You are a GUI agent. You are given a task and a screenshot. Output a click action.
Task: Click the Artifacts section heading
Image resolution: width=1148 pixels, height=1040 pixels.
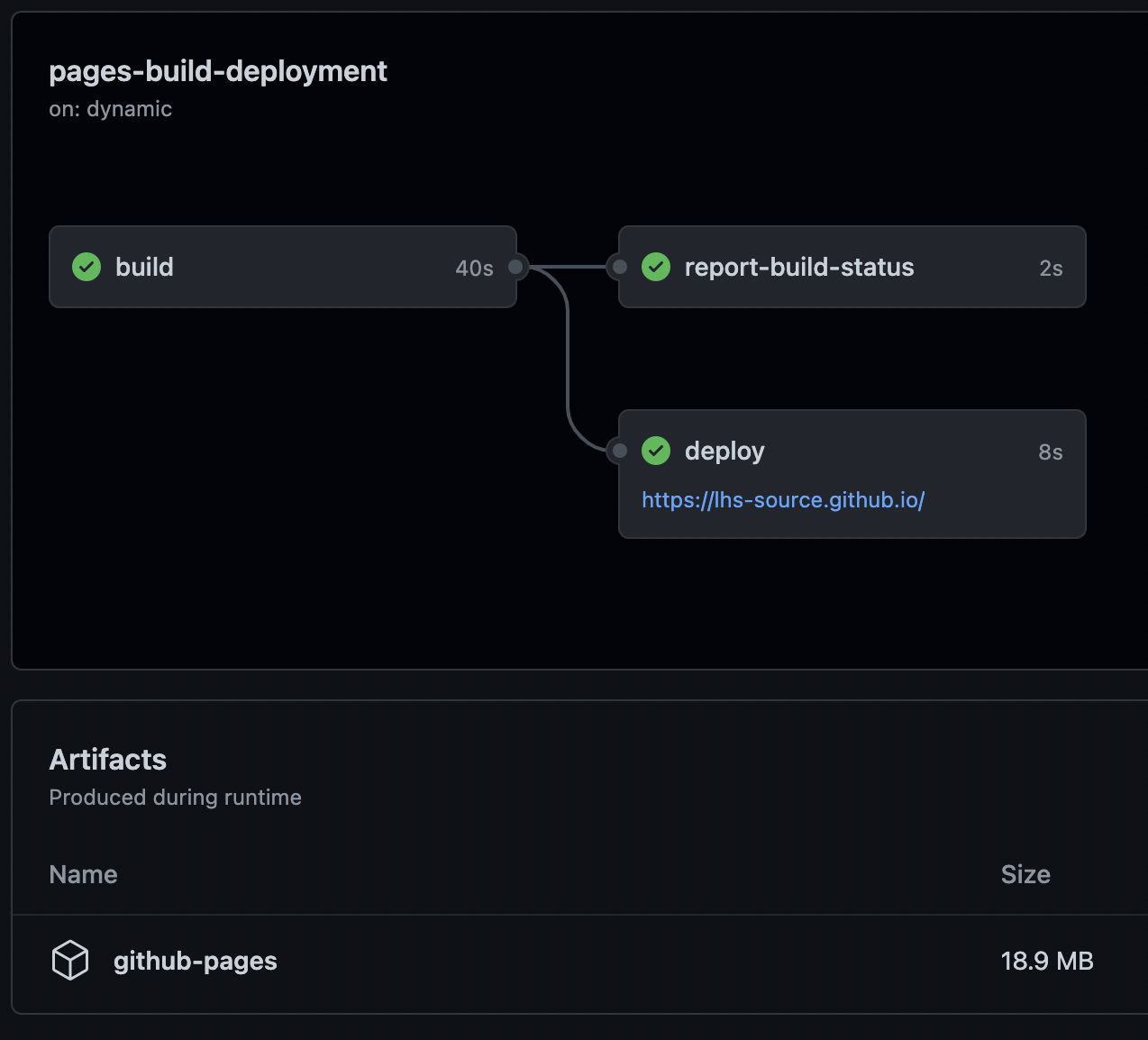click(108, 760)
